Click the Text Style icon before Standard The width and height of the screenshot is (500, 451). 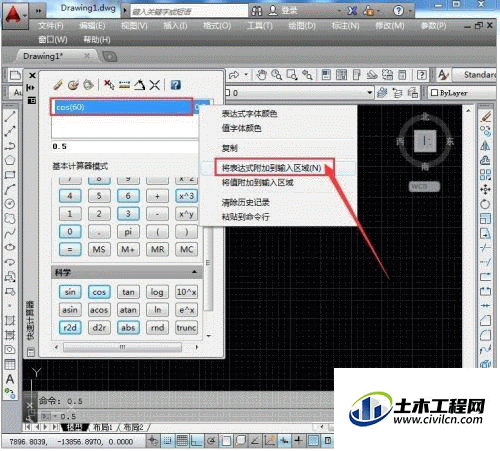443,75
